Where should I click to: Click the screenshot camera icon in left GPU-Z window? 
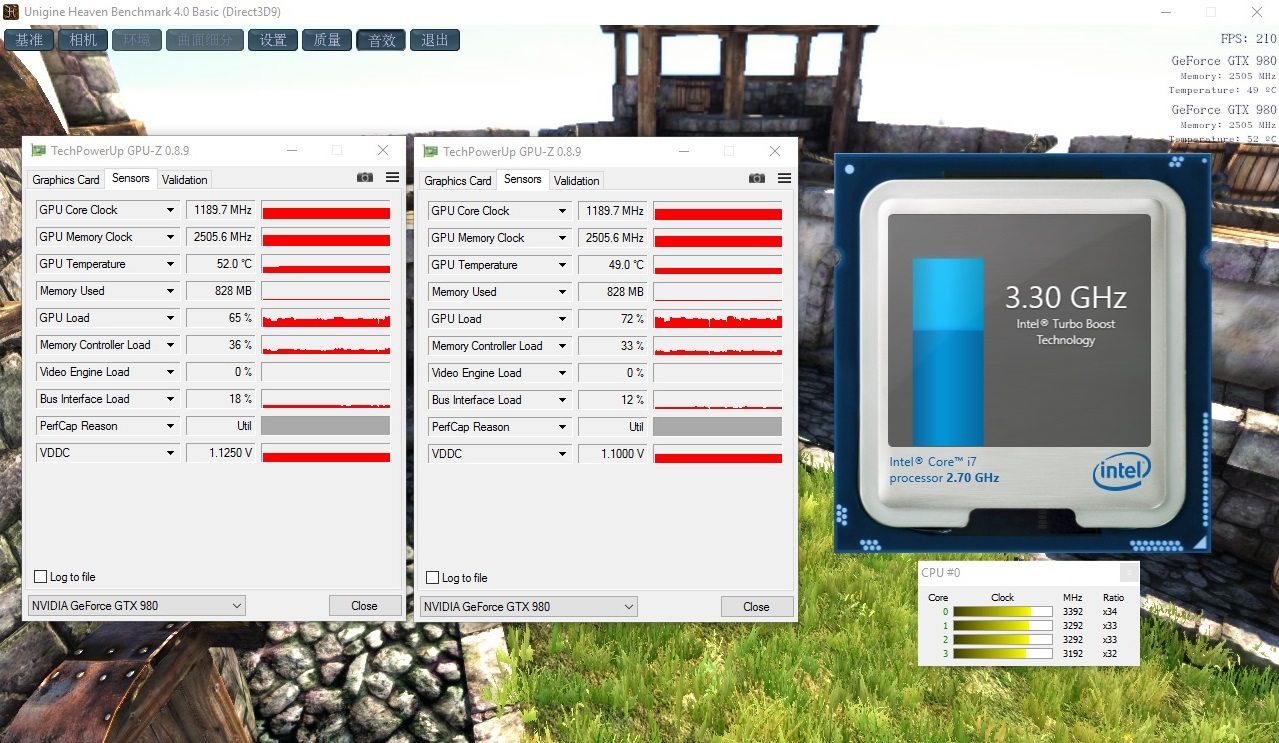(365, 177)
